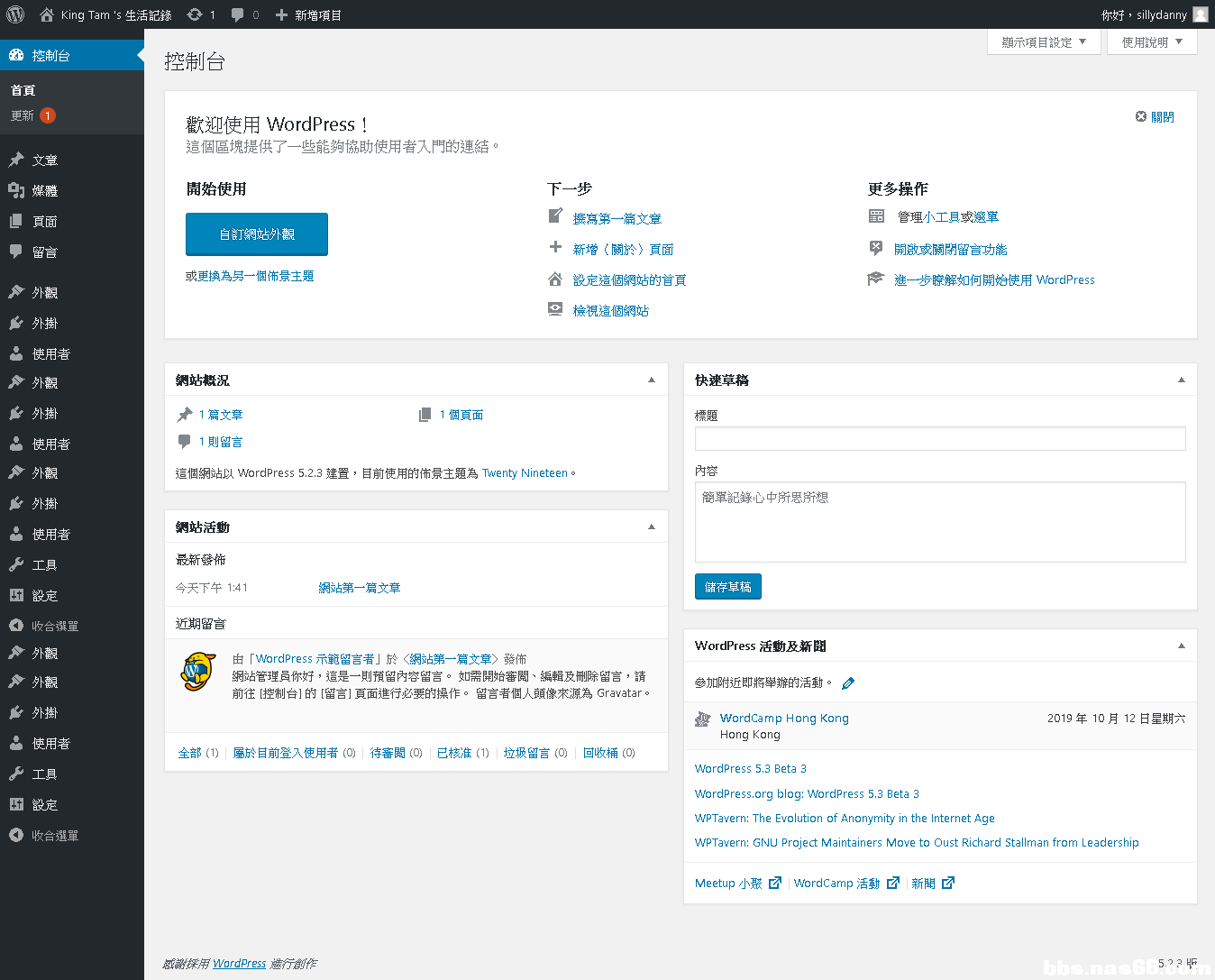Collapse the 快速草稿 panel
Image resolution: width=1215 pixels, height=980 pixels.
[1181, 380]
